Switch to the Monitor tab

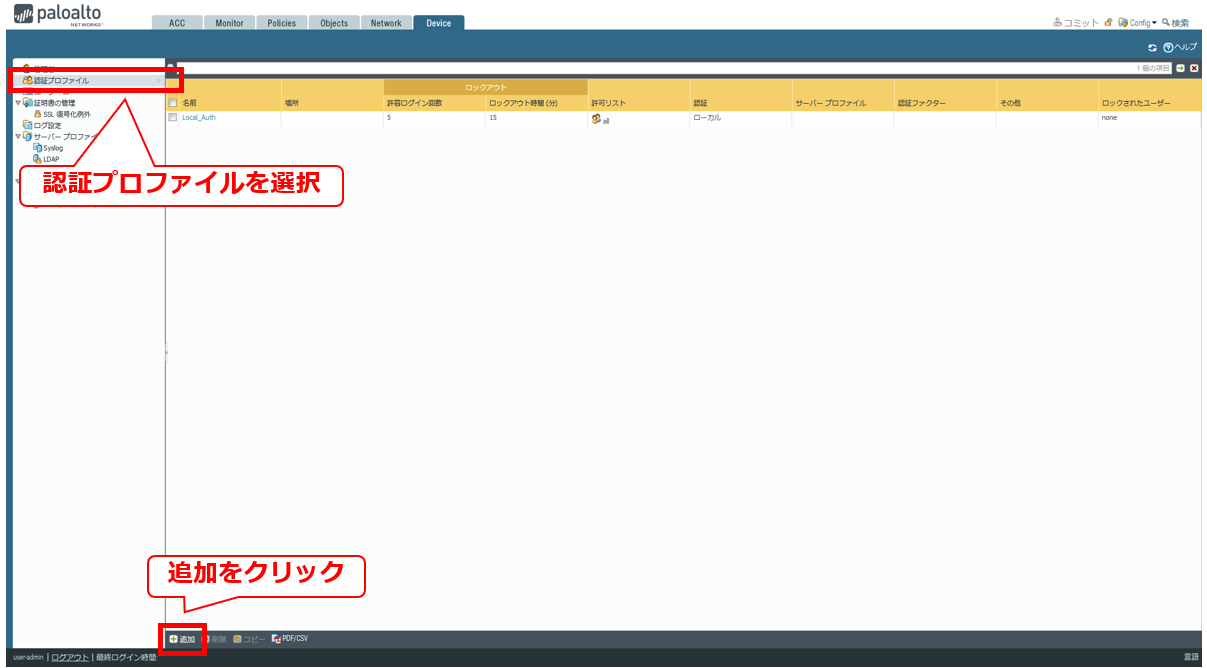[229, 23]
